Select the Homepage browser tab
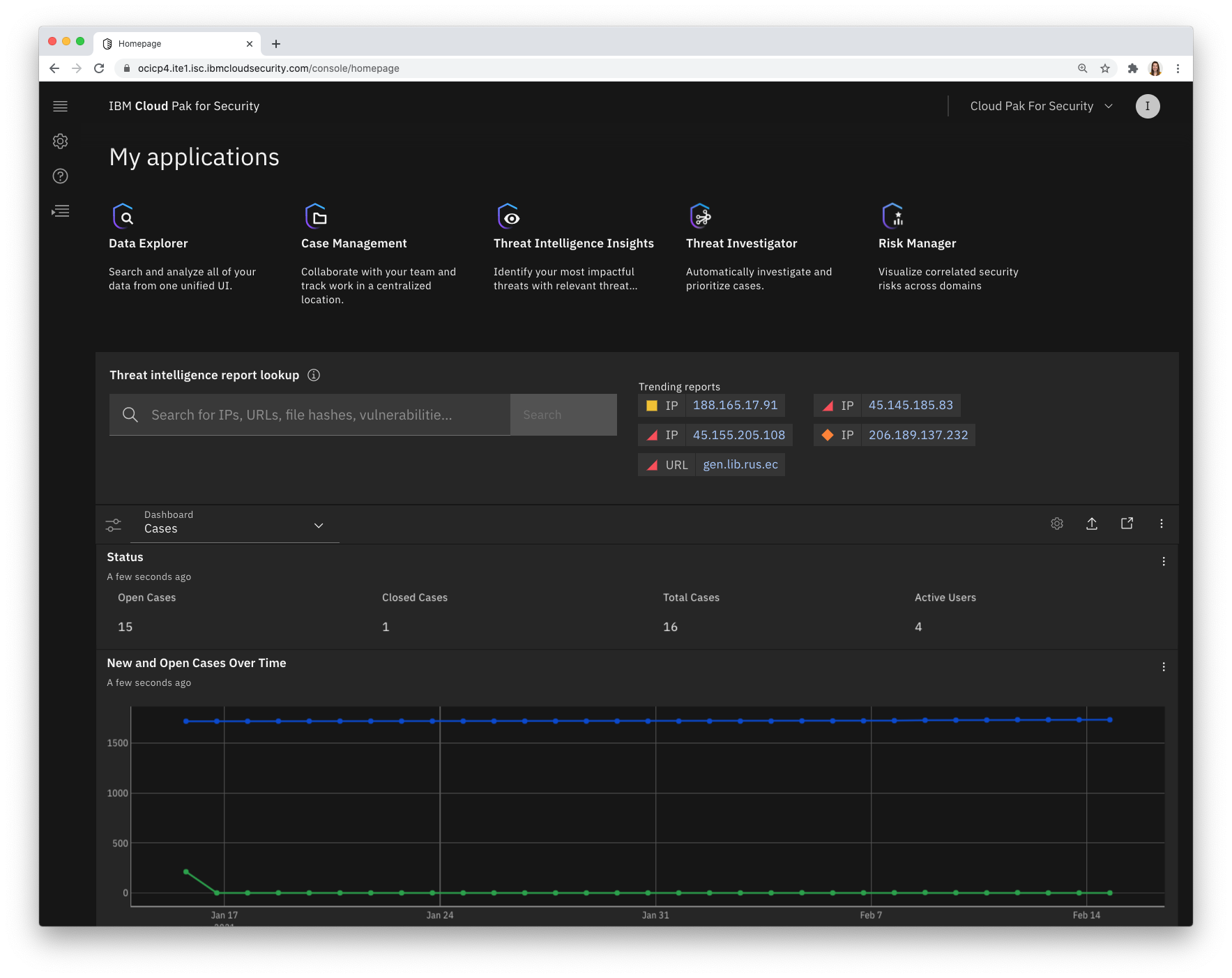 tap(177, 44)
